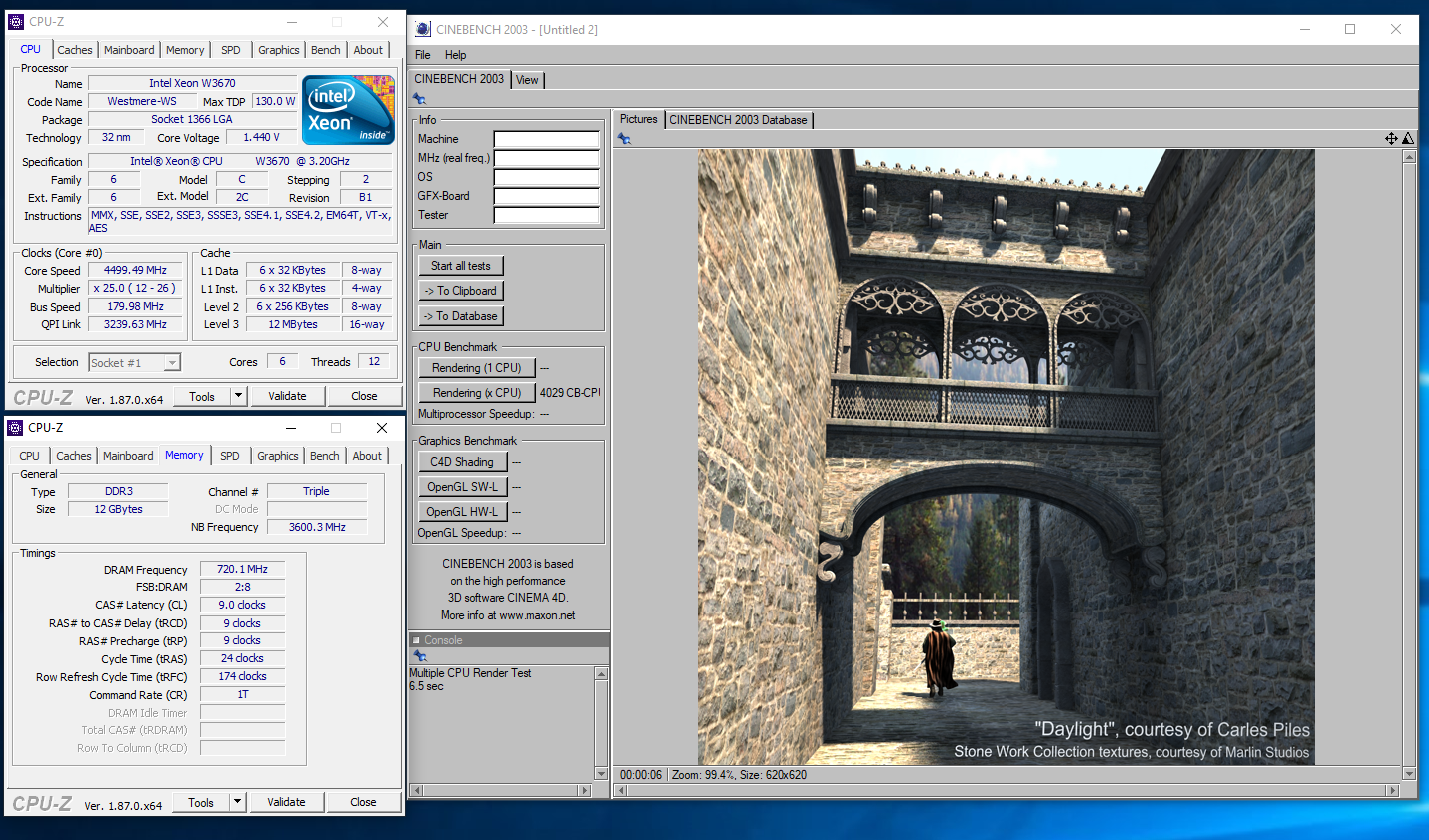This screenshot has width=1429, height=840.
Task: Click the pin icon under the Pictures tab
Action: point(624,138)
